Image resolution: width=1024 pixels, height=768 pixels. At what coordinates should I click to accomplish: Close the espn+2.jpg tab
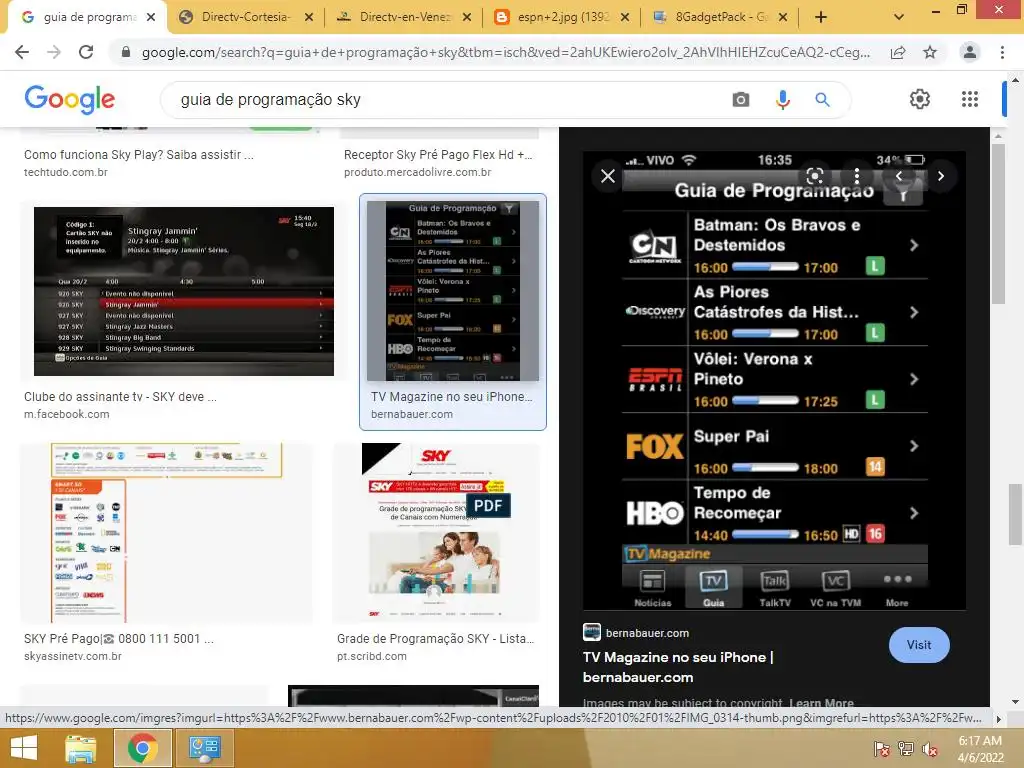pyautogui.click(x=625, y=17)
